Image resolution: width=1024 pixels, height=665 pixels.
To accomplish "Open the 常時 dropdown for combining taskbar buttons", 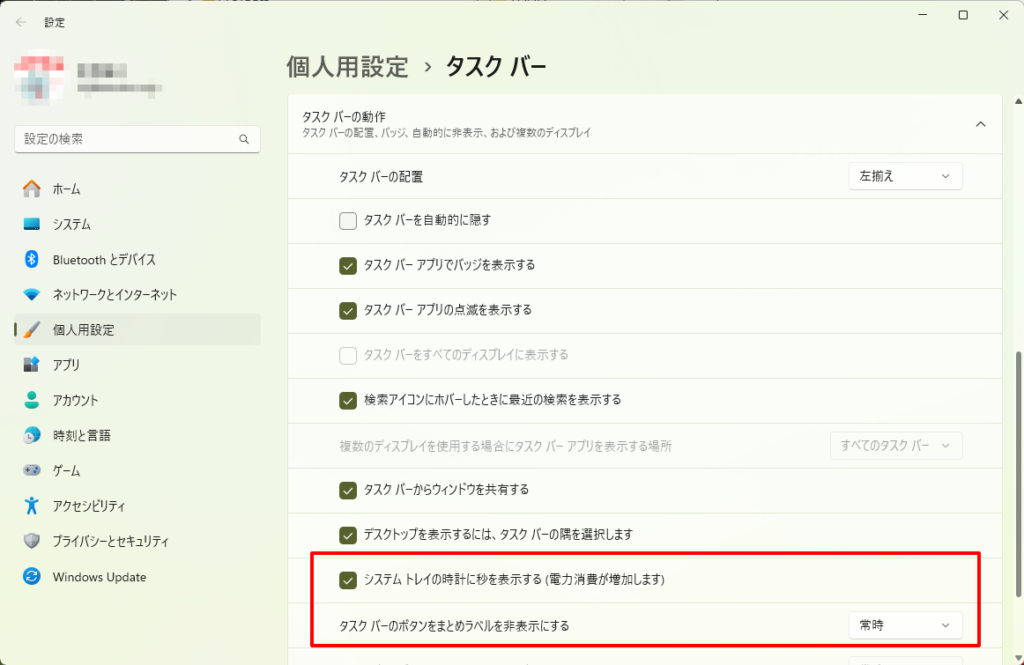I will (x=905, y=626).
